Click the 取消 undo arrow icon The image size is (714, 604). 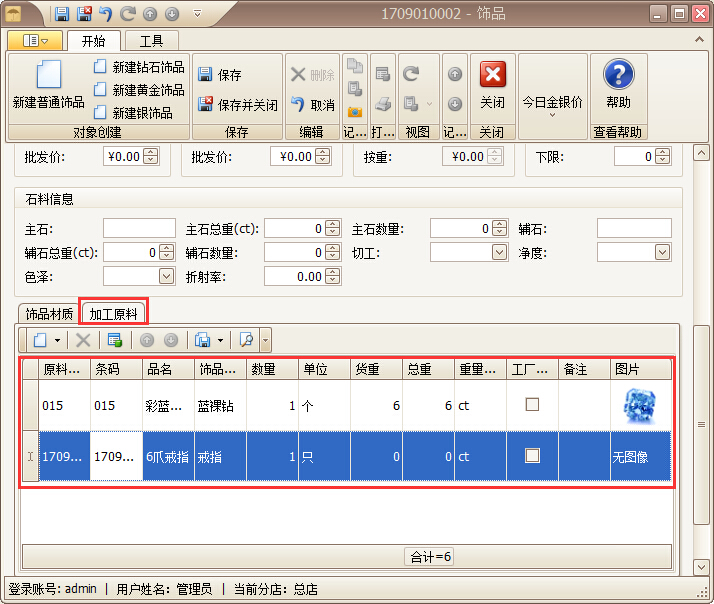tap(297, 104)
